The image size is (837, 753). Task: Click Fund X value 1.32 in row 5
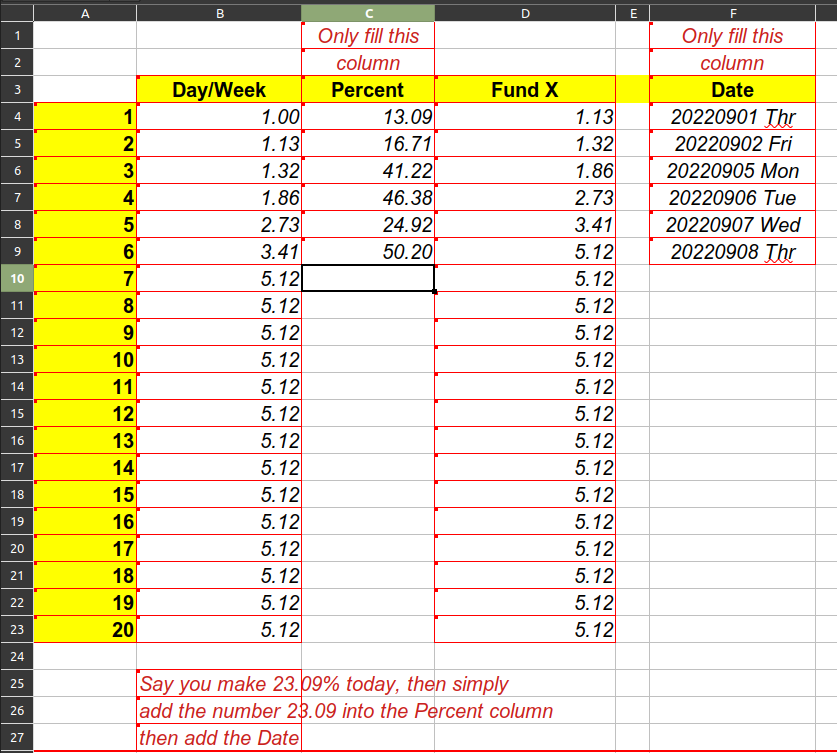[x=525, y=143]
